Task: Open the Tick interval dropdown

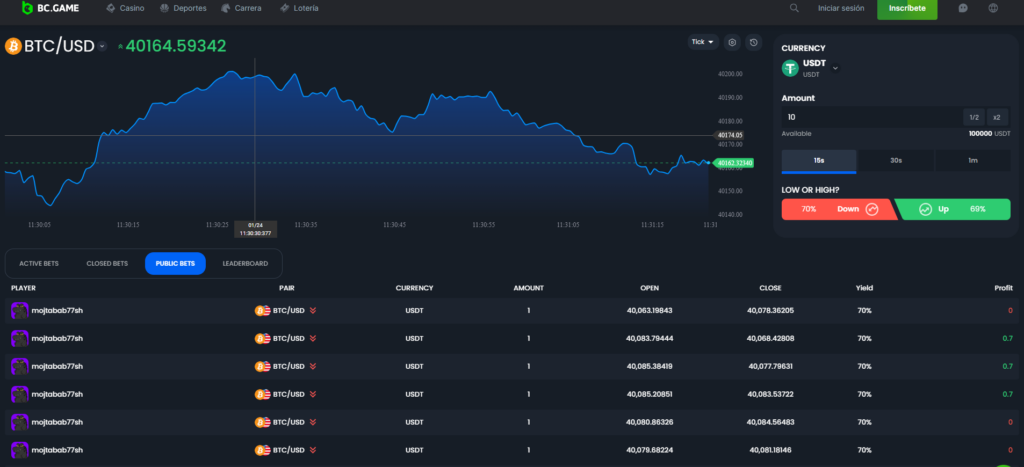Action: pos(703,42)
